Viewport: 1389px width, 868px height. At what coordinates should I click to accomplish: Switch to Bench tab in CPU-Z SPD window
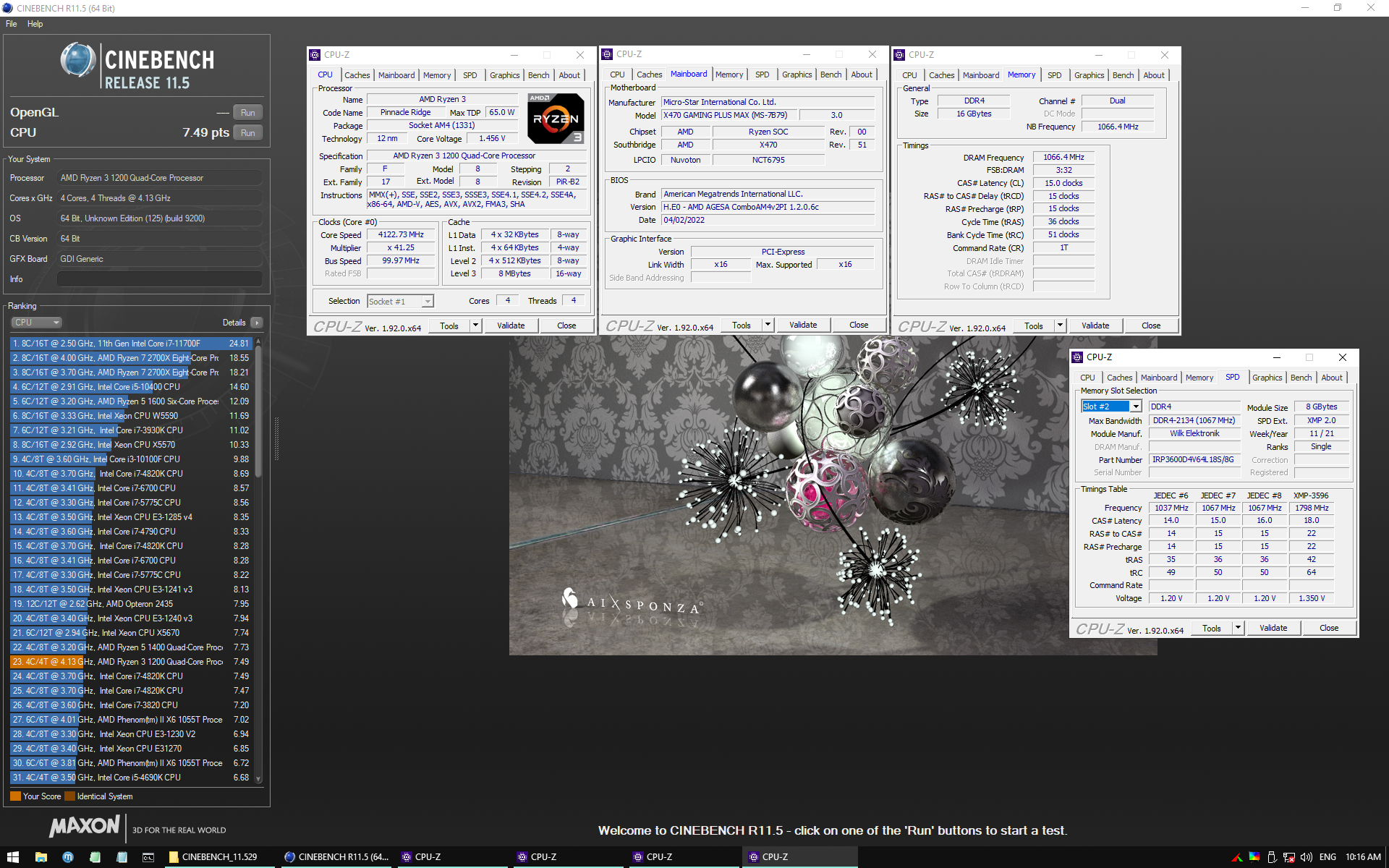[x=1301, y=378]
